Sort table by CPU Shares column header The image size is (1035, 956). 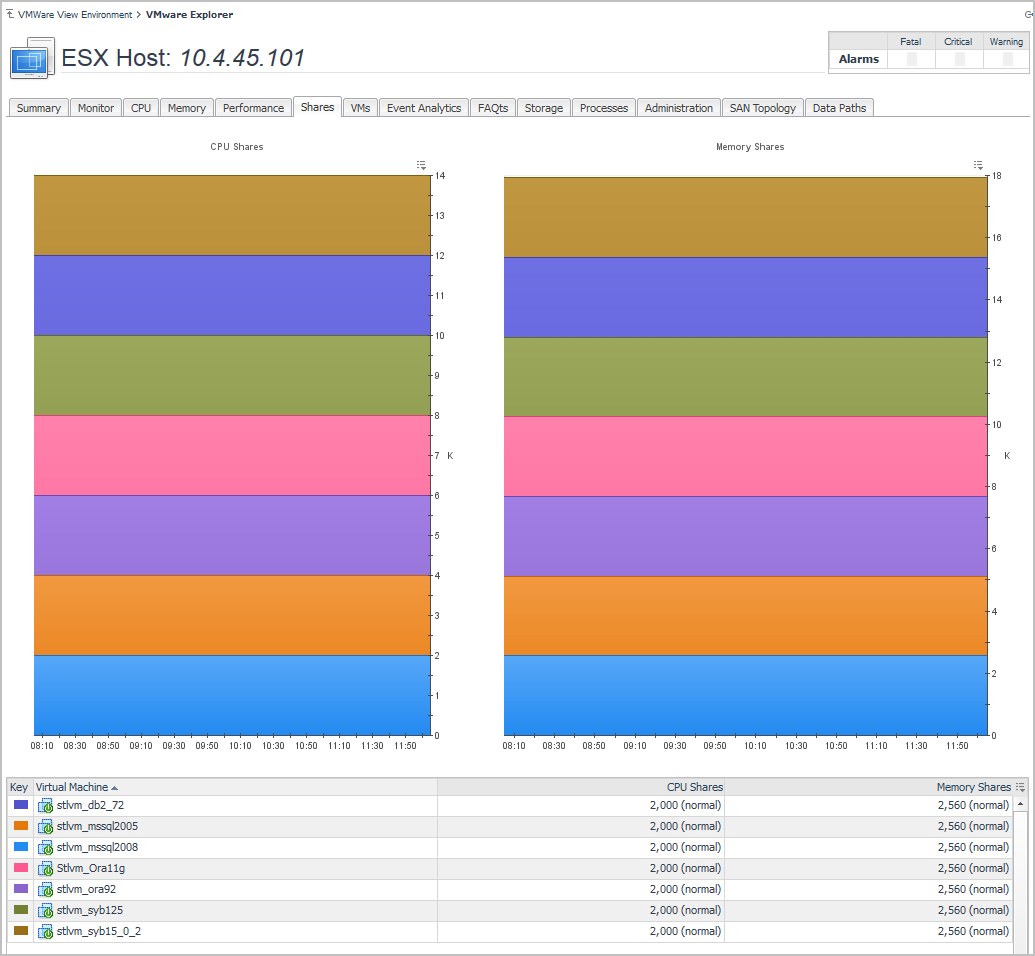click(x=694, y=787)
